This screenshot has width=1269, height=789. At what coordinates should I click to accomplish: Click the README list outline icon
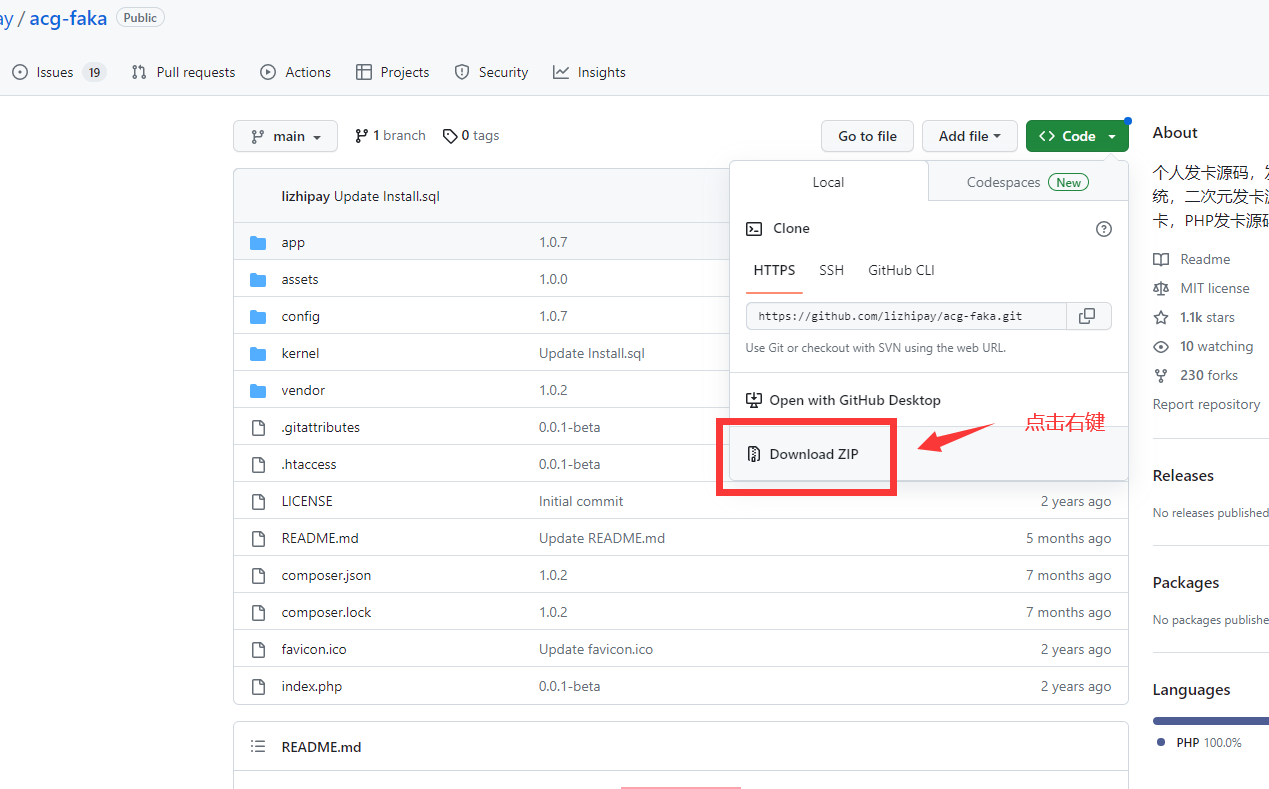(x=258, y=747)
